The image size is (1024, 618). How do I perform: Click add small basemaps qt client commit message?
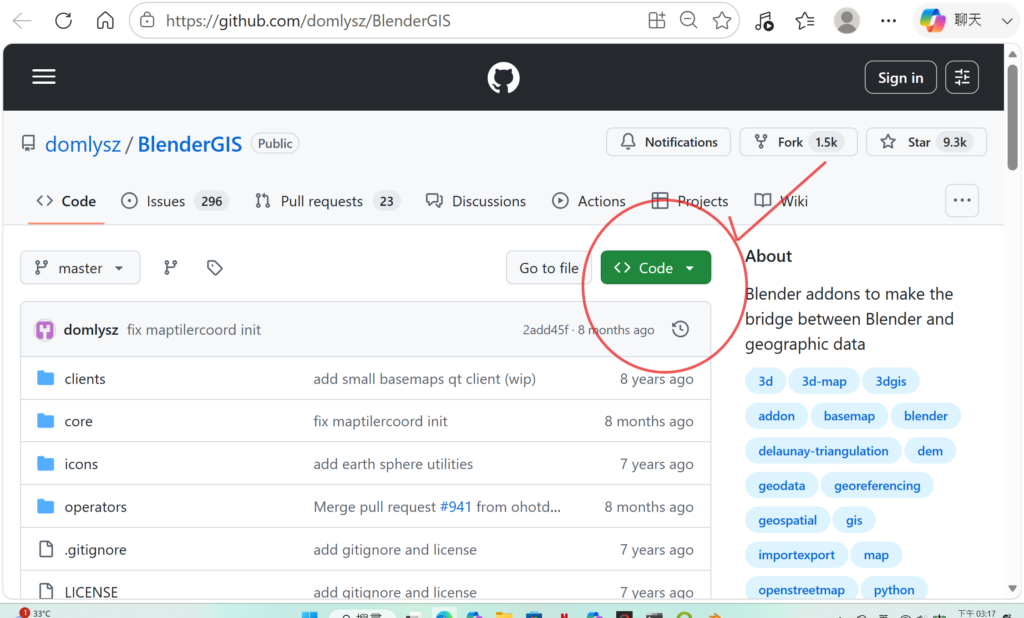(424, 379)
